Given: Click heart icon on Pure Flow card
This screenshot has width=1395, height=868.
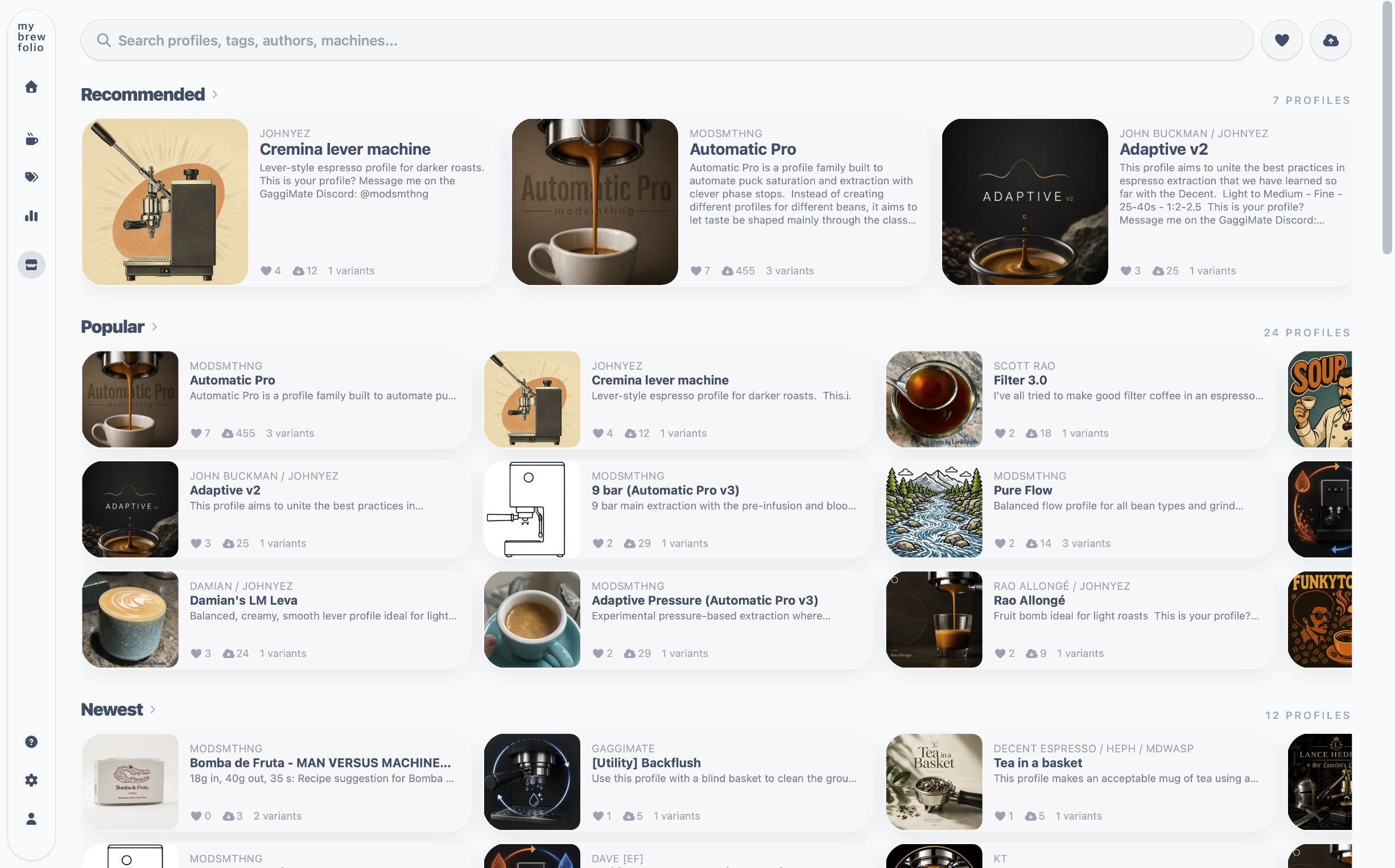Looking at the screenshot, I should click(1000, 543).
